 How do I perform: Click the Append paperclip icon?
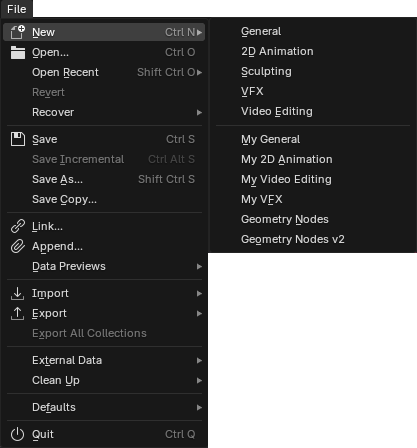[x=18, y=246]
